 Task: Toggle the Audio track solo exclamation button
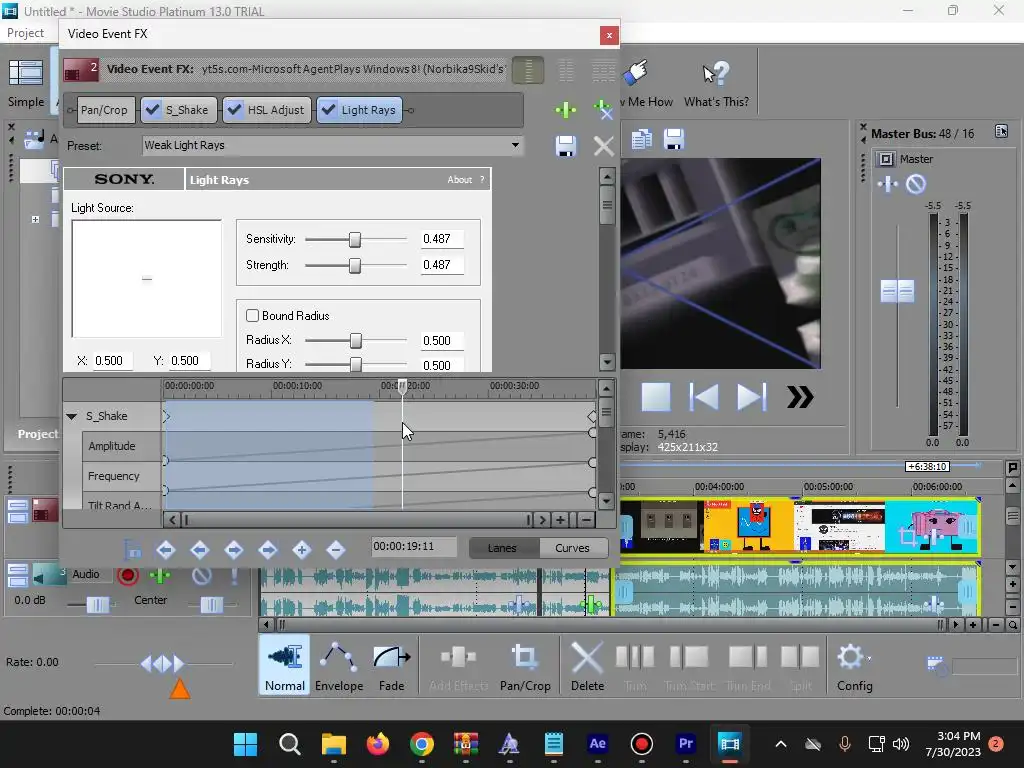234,575
